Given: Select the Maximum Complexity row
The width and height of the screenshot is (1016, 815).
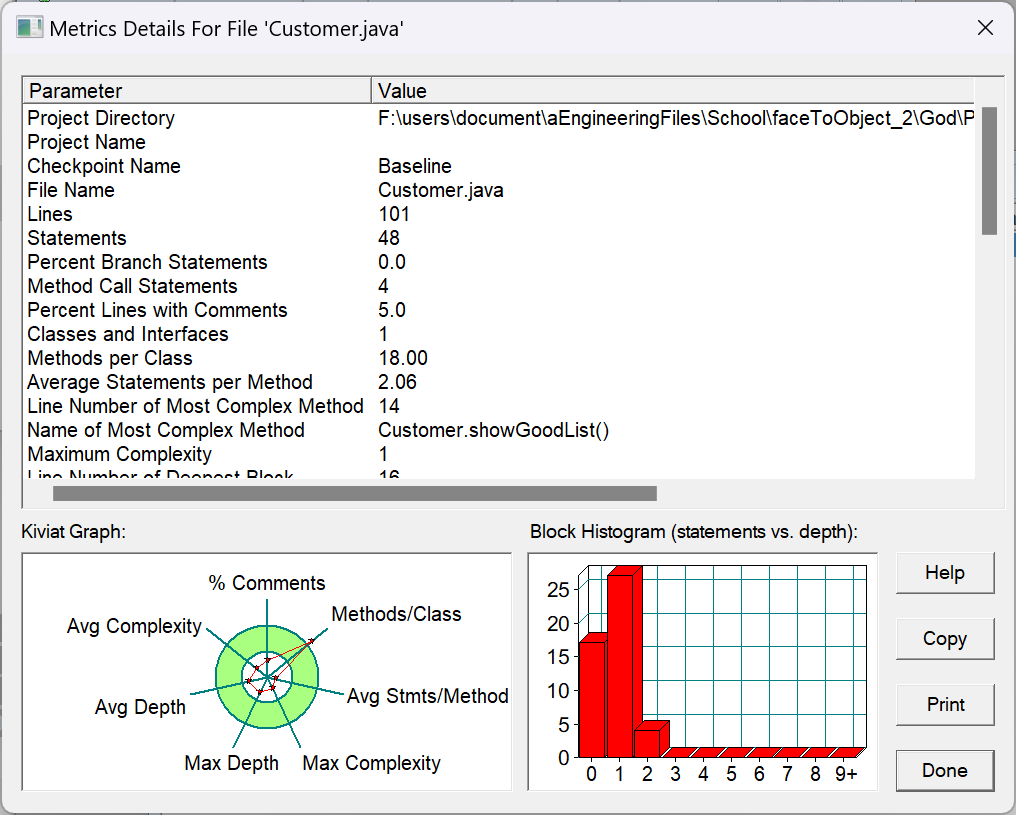Looking at the screenshot, I should pos(499,453).
